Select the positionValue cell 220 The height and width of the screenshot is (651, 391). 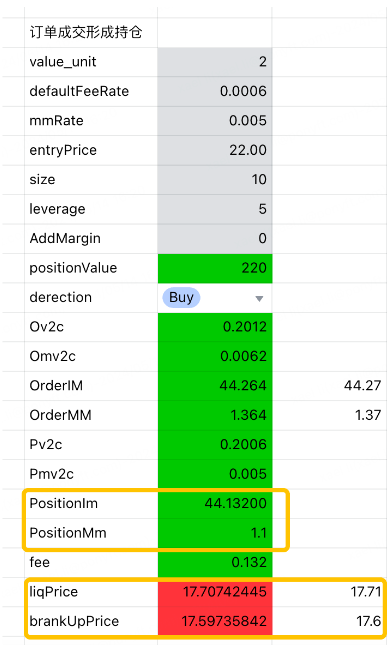click(x=215, y=268)
